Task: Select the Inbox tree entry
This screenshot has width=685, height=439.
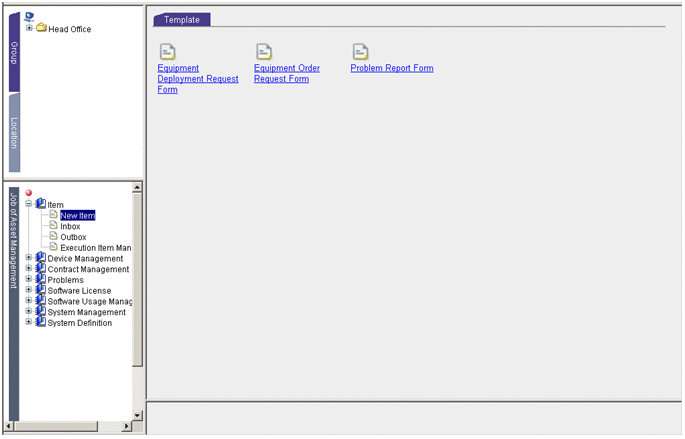Action: (x=70, y=226)
